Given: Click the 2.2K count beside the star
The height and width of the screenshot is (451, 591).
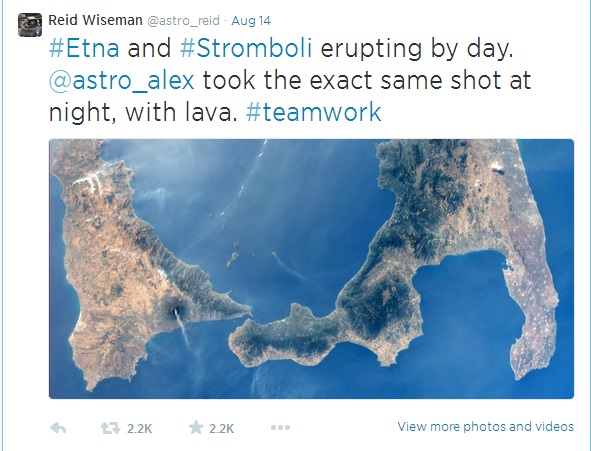Looking at the screenshot, I should (222, 428).
